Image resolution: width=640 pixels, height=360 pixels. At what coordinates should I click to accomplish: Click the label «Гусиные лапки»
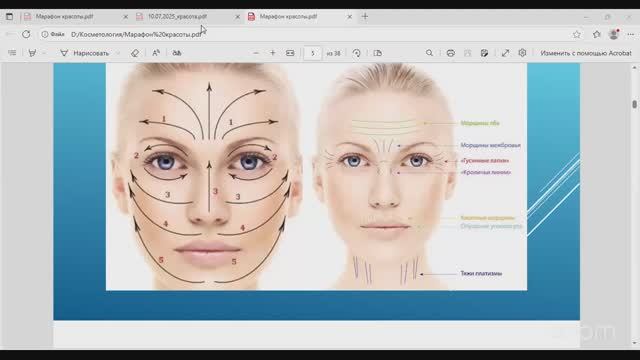tap(484, 161)
